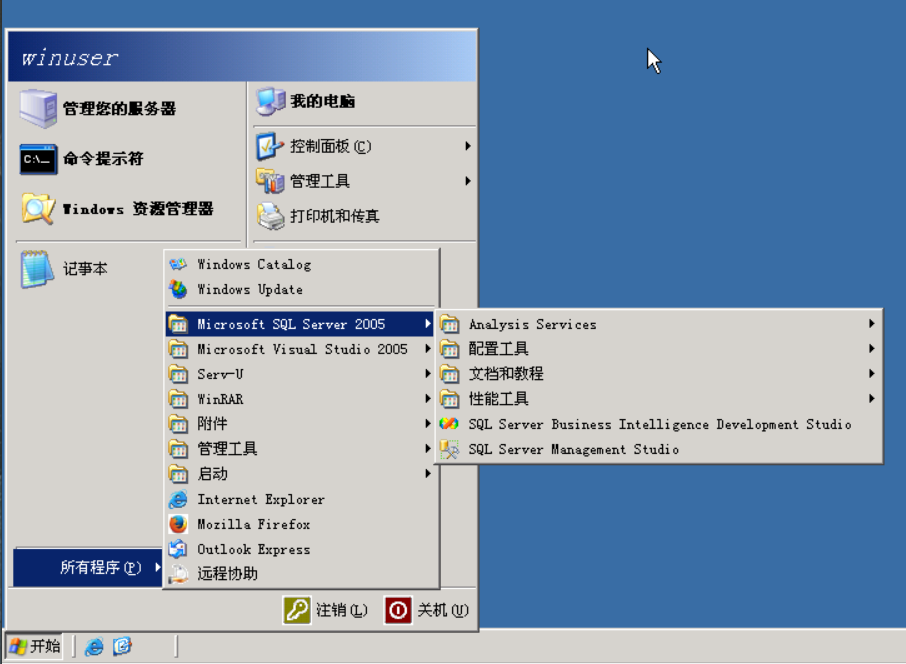Expand the right-column 管理工具 submenu arrow
Screen dimensions: 906x664
467,181
